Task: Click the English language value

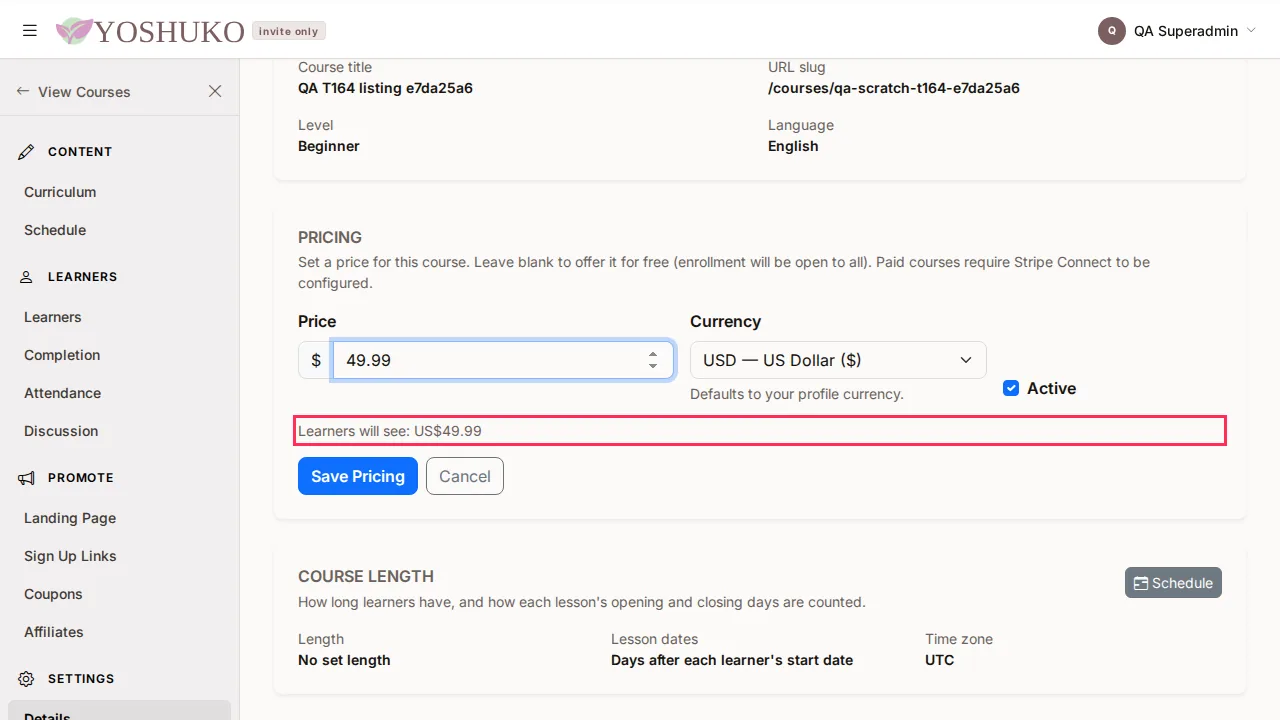Action: 793,146
